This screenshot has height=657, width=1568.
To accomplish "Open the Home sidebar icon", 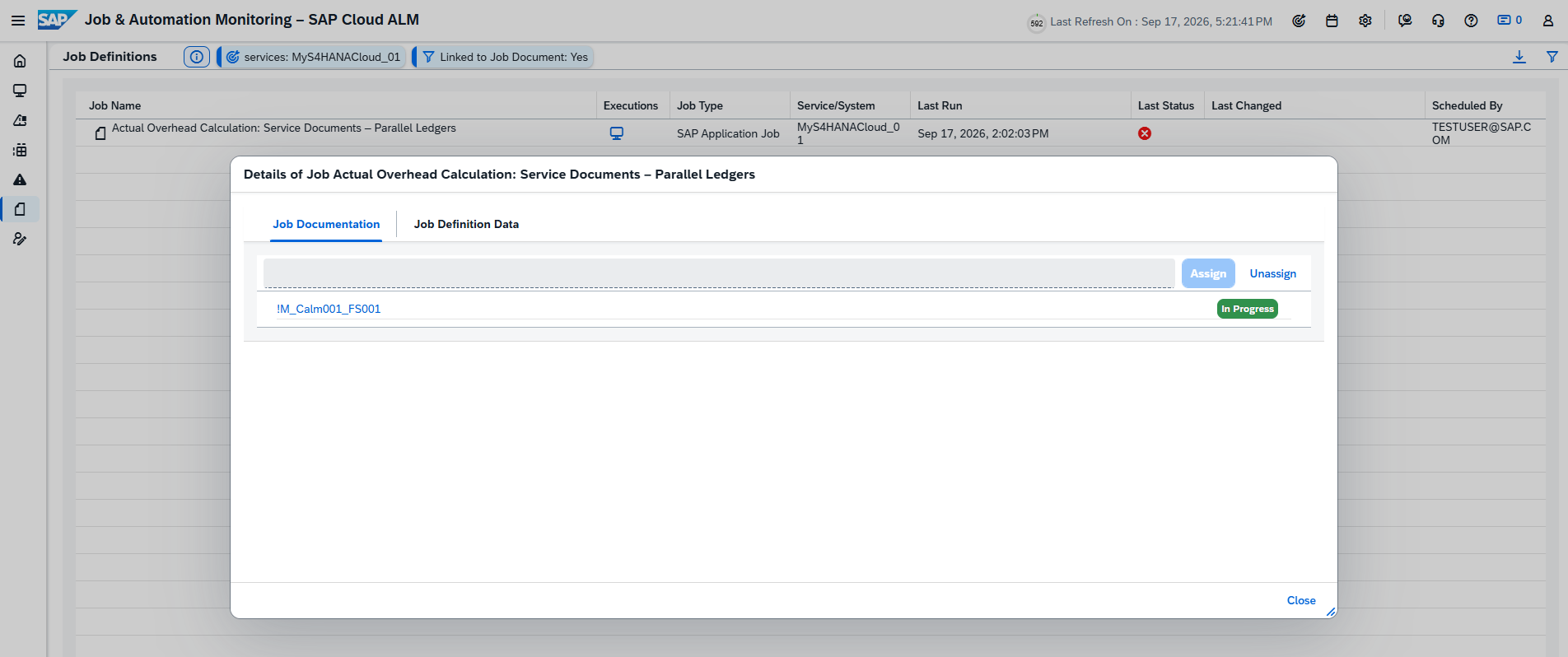I will (x=20, y=61).
